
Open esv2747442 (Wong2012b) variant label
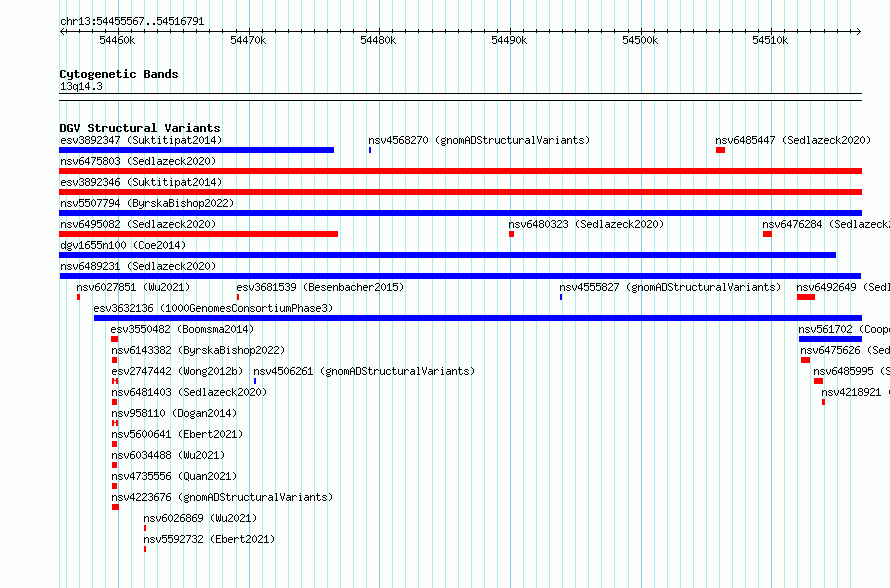[x=177, y=371]
